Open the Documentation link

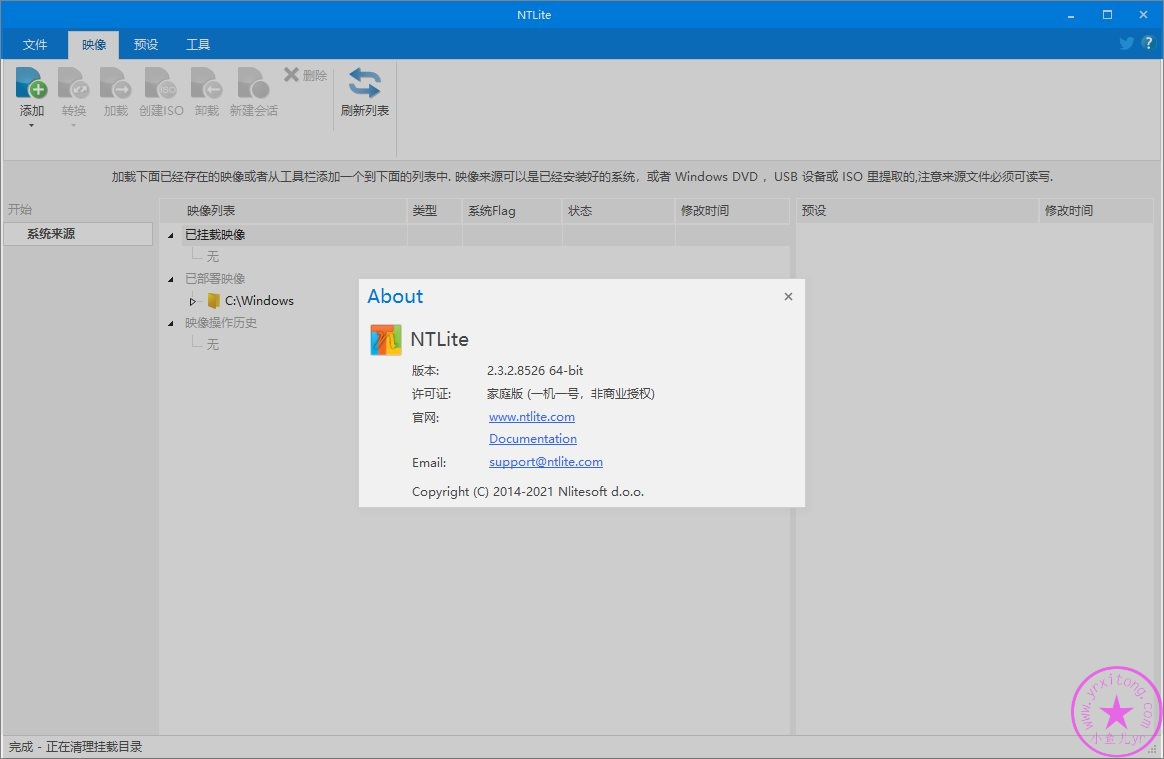coord(532,439)
